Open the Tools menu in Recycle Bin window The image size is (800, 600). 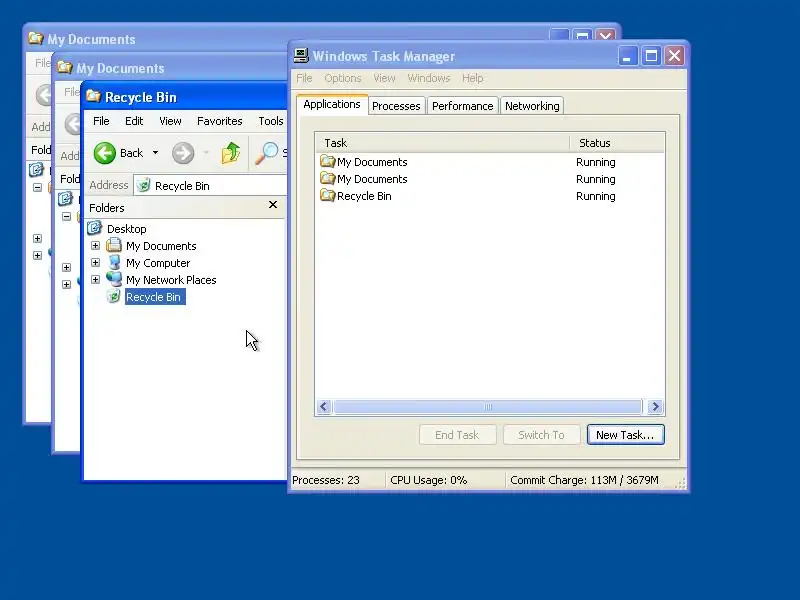(x=270, y=121)
